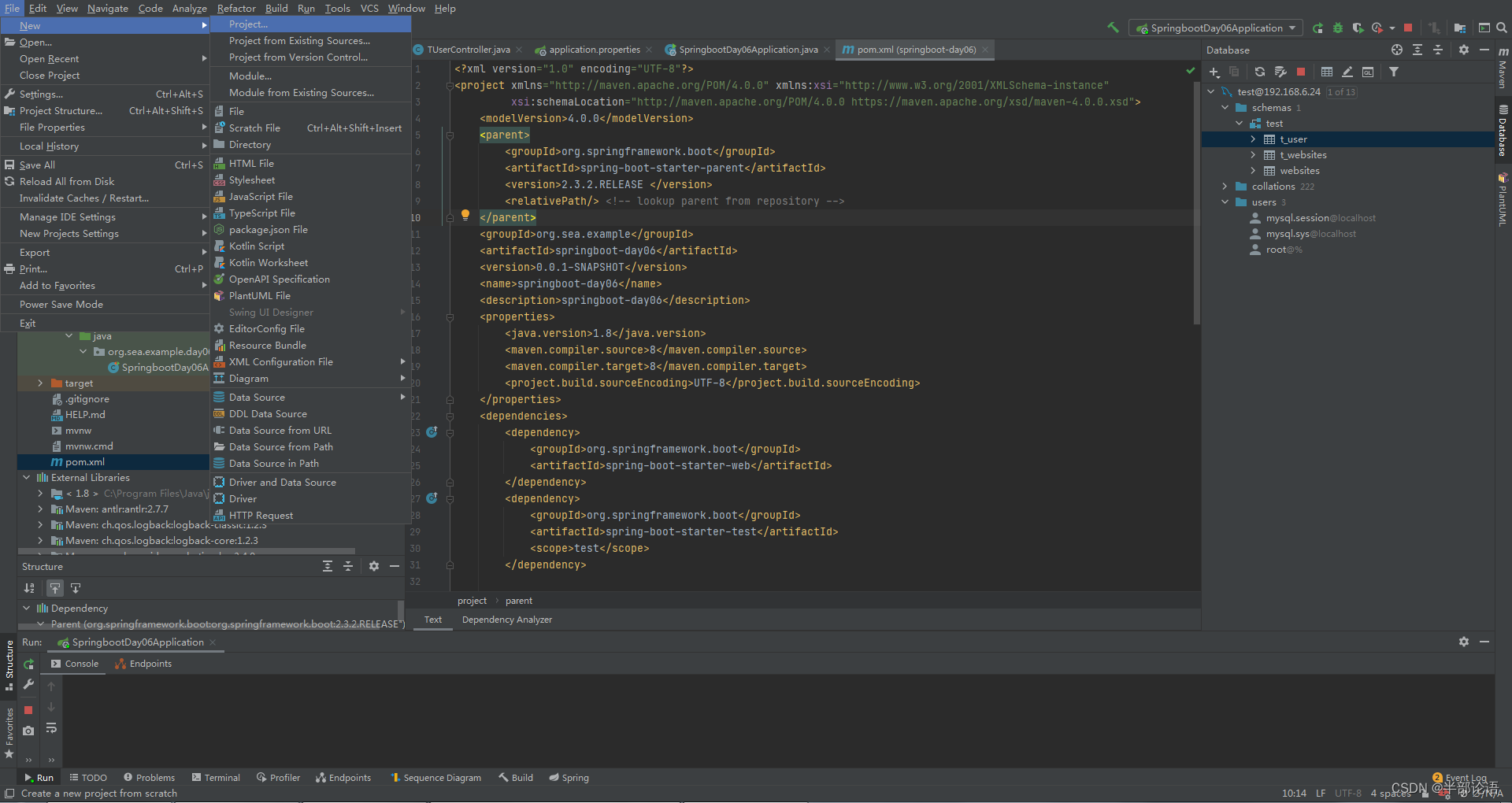Stop the running application in the main toolbar
Viewport: 1512px width, 803px height.
tap(1408, 28)
